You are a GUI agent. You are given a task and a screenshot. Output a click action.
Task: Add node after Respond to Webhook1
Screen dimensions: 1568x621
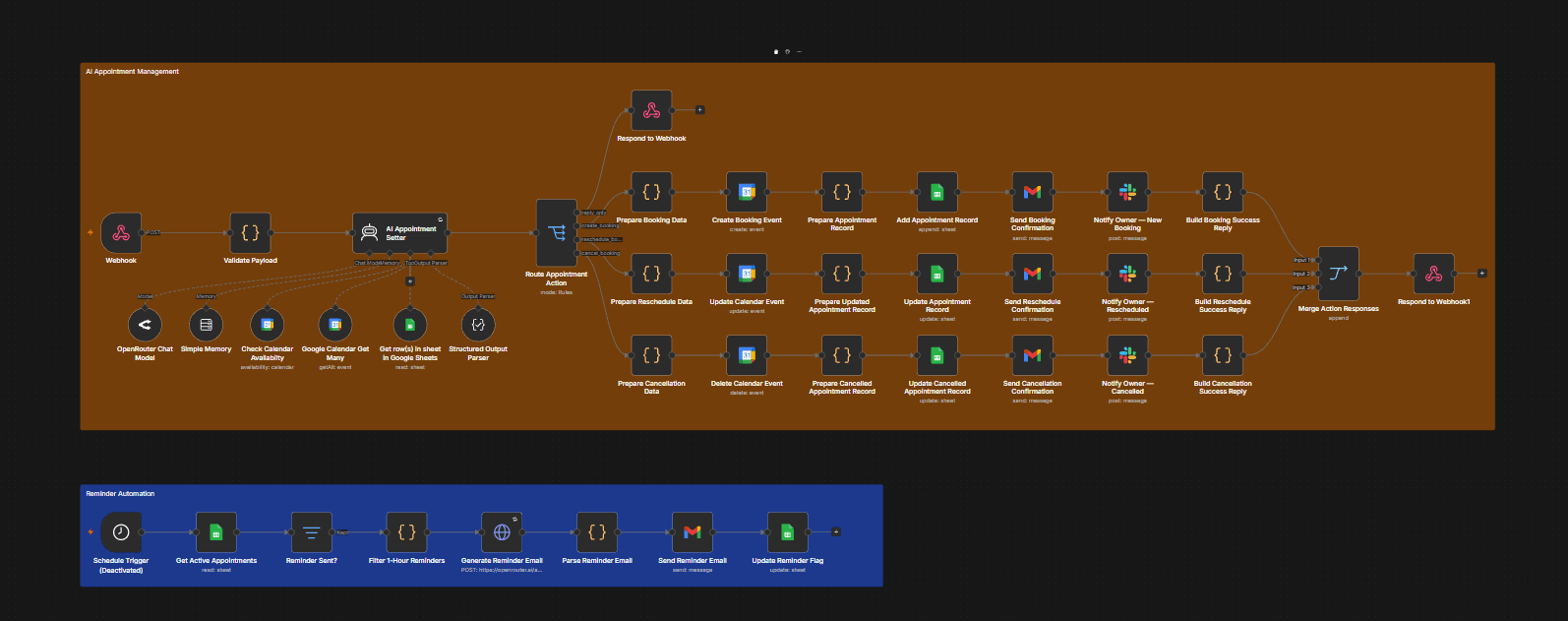pos(1481,274)
